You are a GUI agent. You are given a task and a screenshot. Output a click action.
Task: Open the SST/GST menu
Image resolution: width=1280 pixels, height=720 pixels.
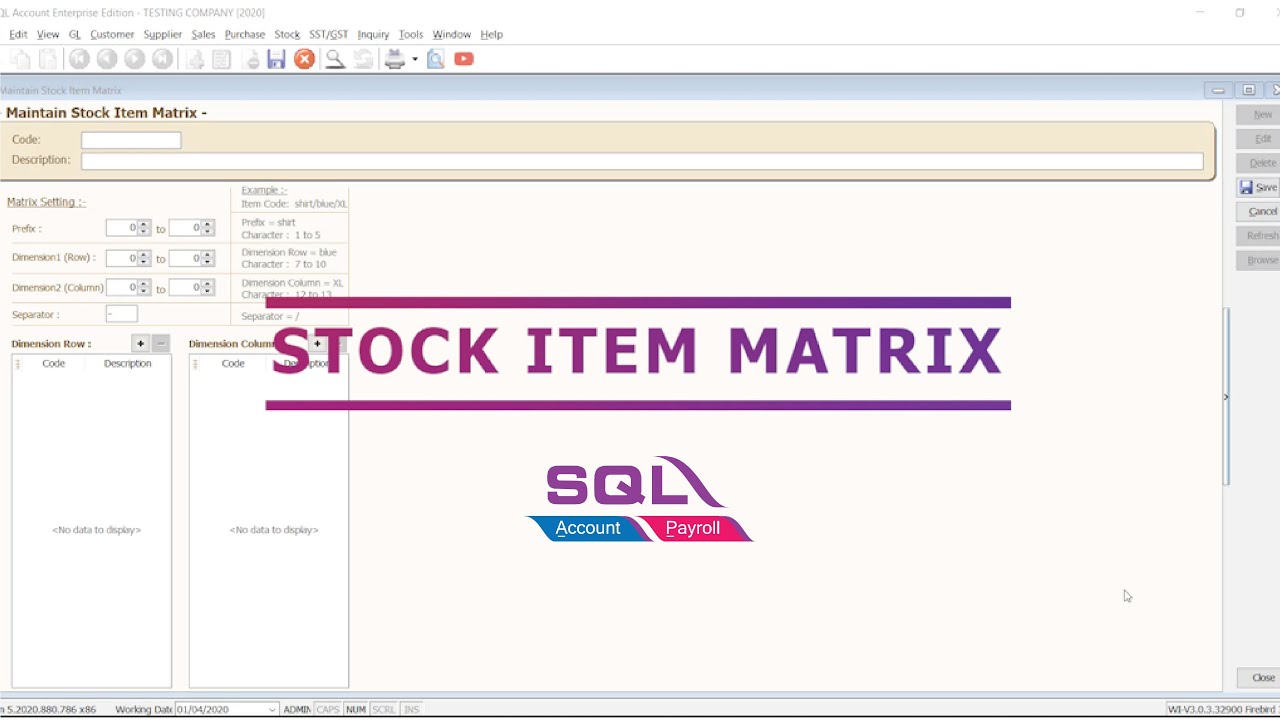click(x=328, y=34)
